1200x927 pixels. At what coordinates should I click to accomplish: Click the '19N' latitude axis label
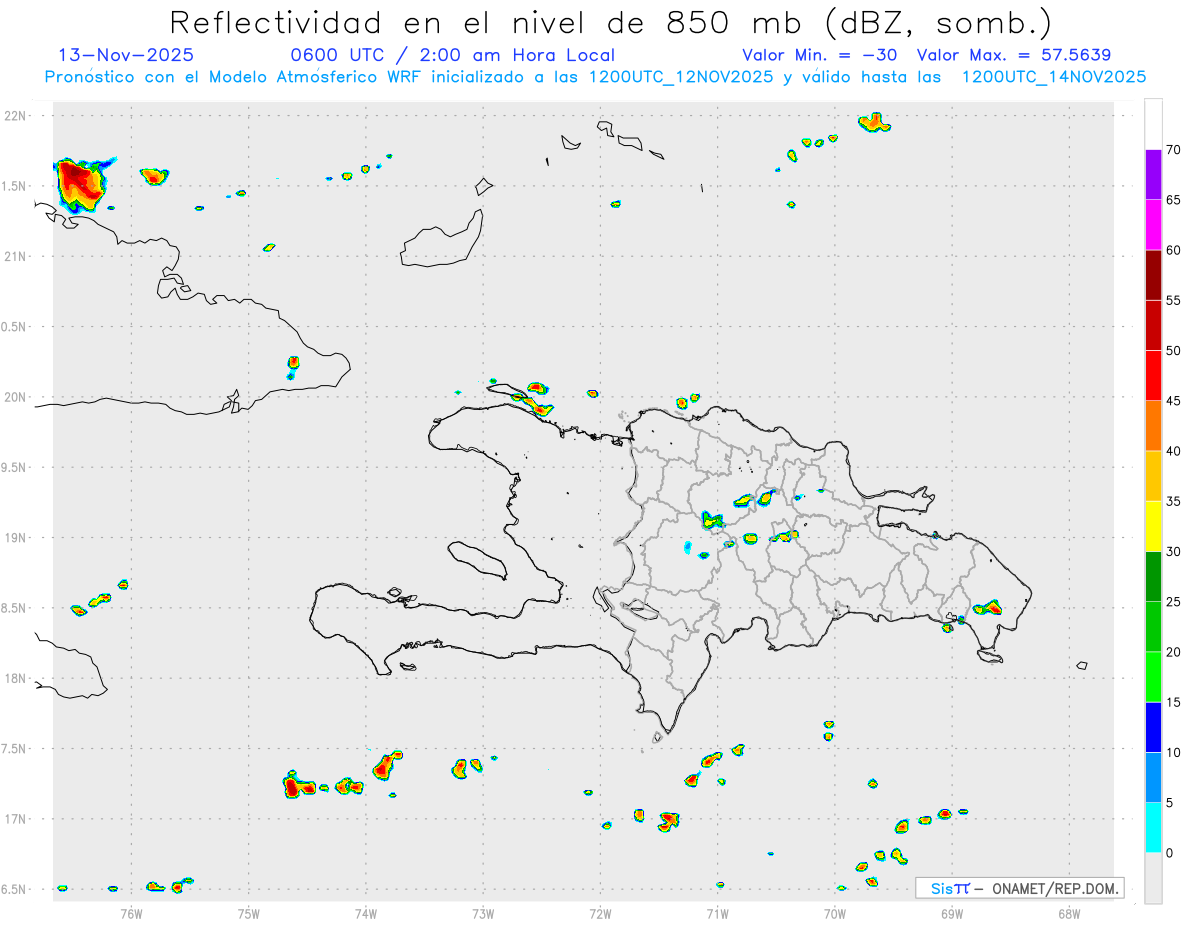(x=16, y=538)
